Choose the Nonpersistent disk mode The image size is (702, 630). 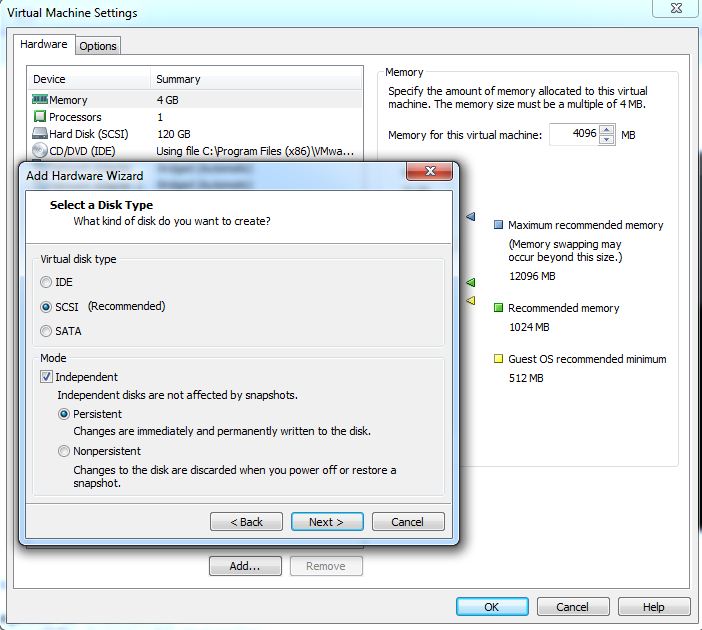[64, 452]
